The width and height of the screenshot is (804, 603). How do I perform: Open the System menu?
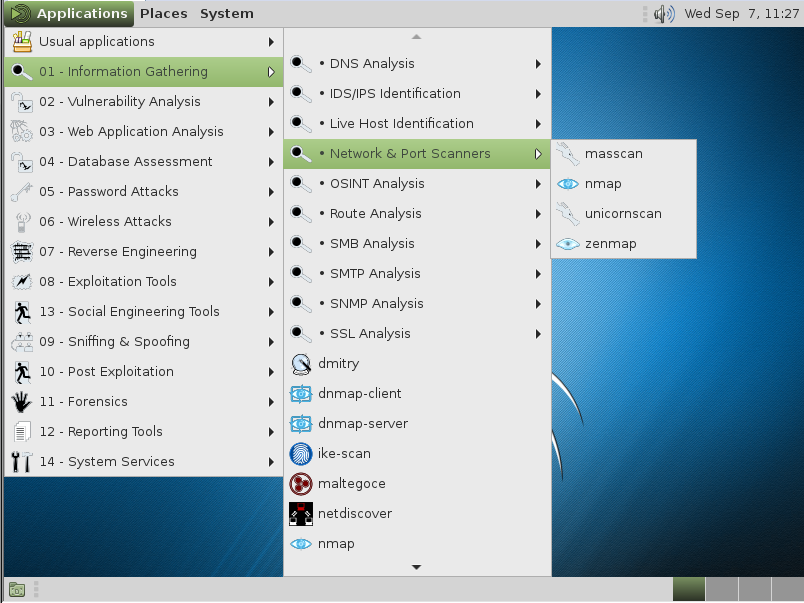click(227, 13)
